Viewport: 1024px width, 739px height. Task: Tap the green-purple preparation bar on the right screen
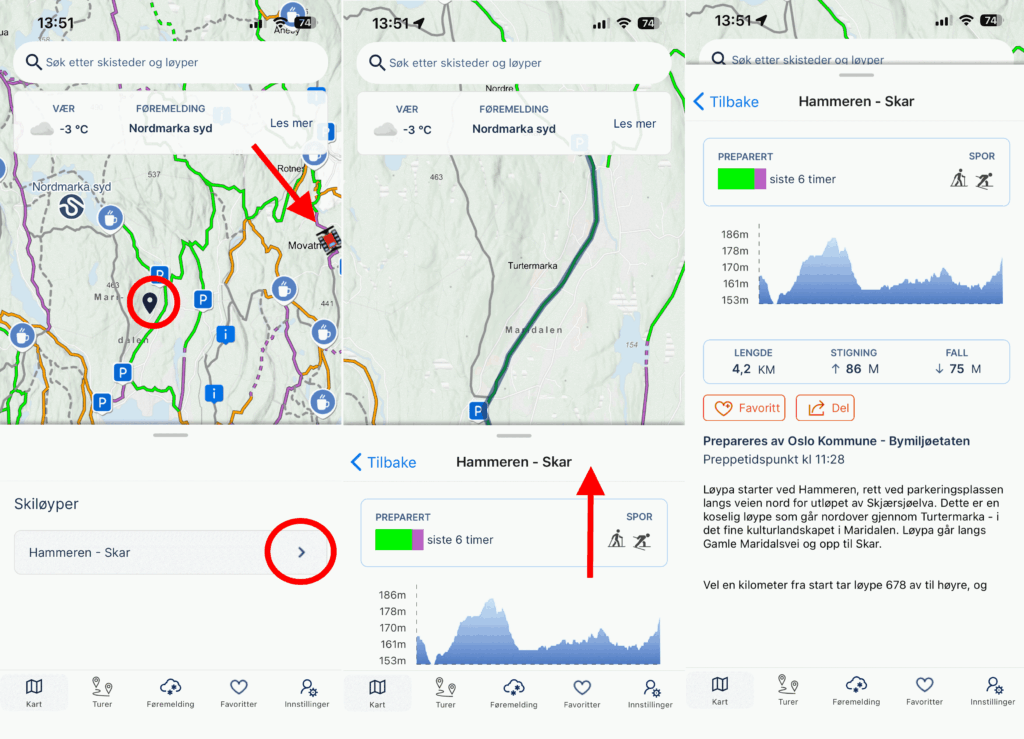[x=741, y=179]
